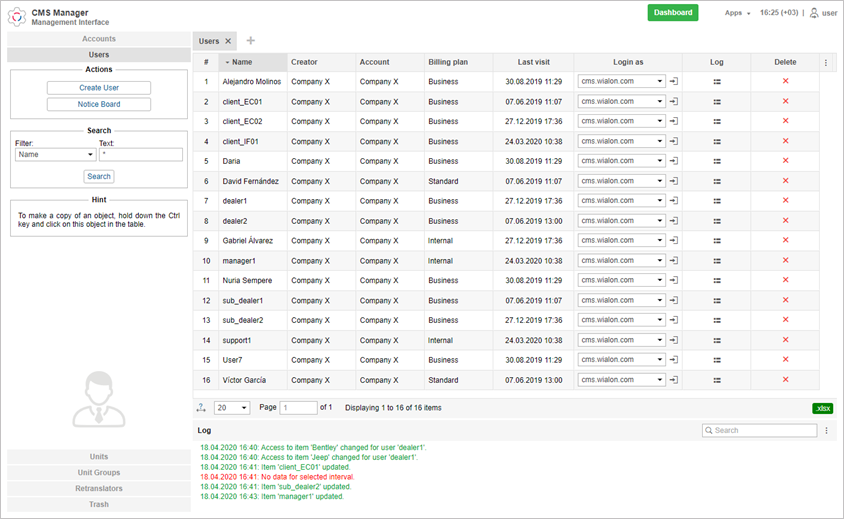Click user name Gabriel Álvarez
This screenshot has width=844, height=519.
point(248,241)
